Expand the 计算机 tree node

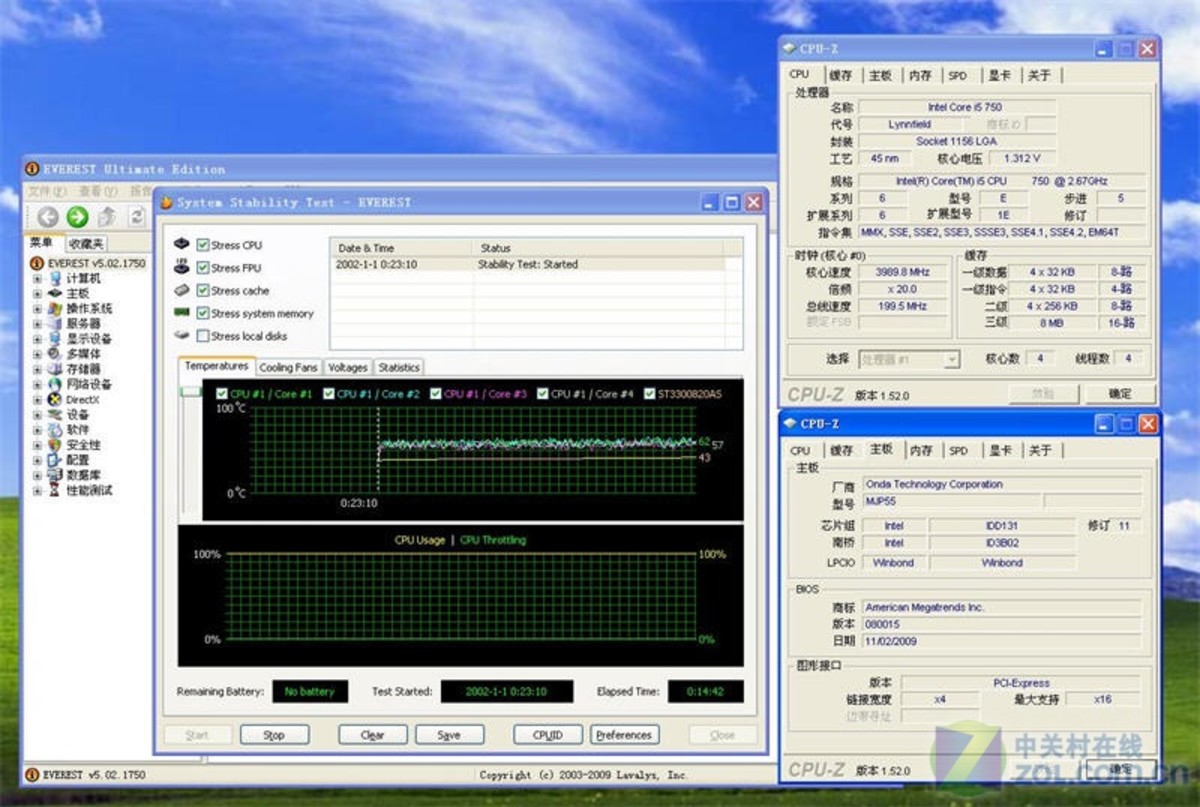pyautogui.click(x=38, y=278)
